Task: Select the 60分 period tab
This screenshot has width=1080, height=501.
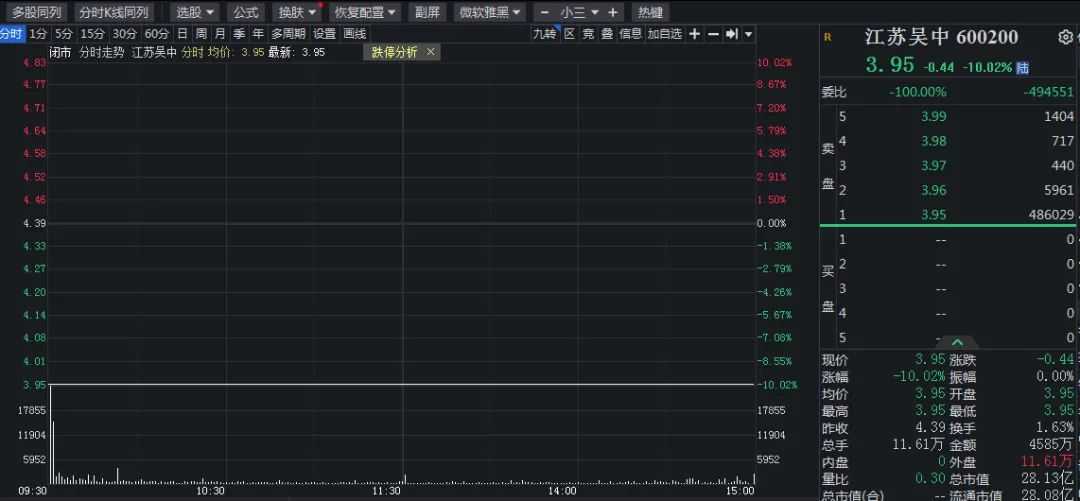Action: pyautogui.click(x=156, y=34)
